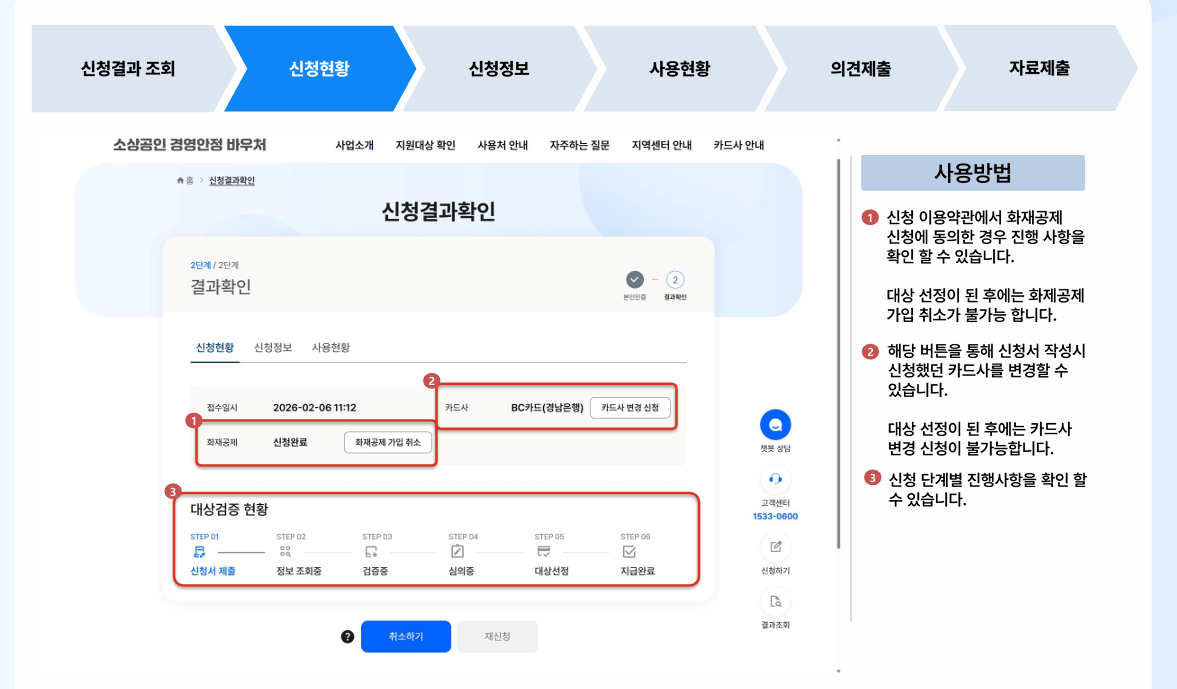Select the 신청현황 step tab

[320, 68]
